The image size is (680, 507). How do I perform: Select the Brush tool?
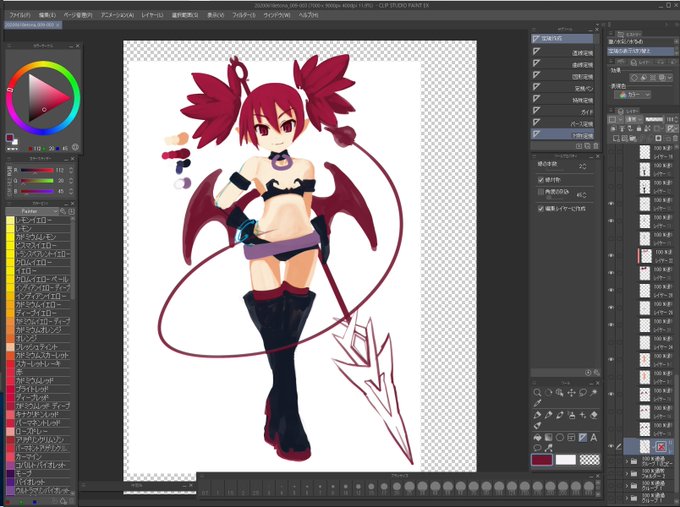pyautogui.click(x=560, y=415)
